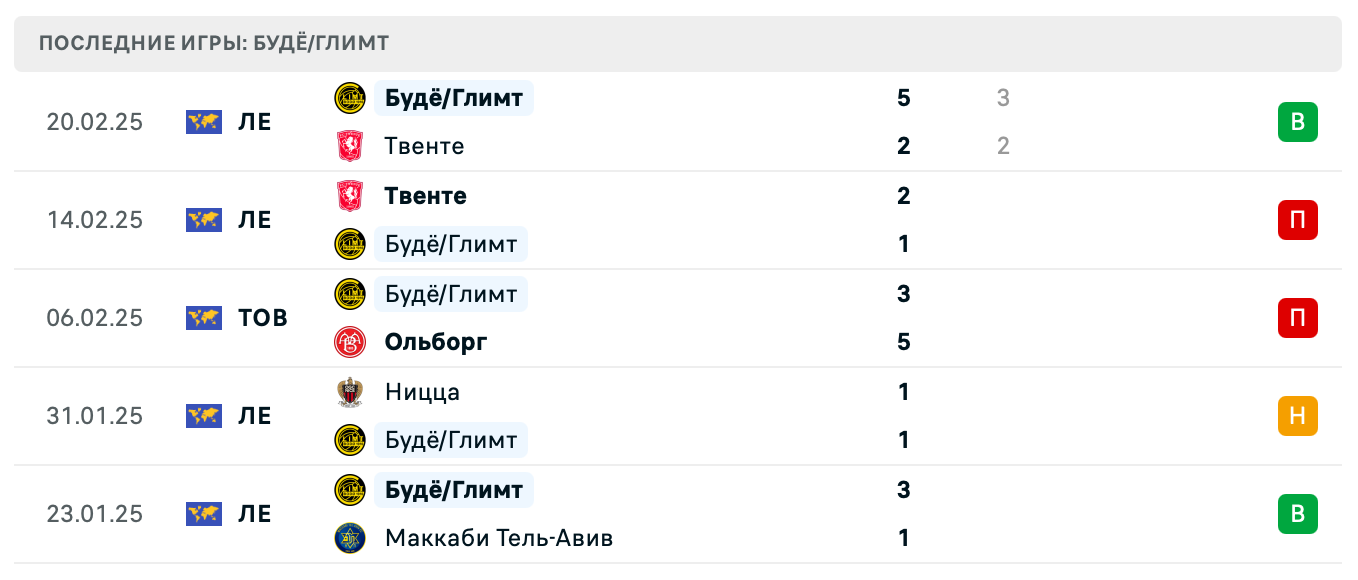Click the red П badge for 06.02.25
This screenshot has height=580, width=1358.
pos(1297,318)
